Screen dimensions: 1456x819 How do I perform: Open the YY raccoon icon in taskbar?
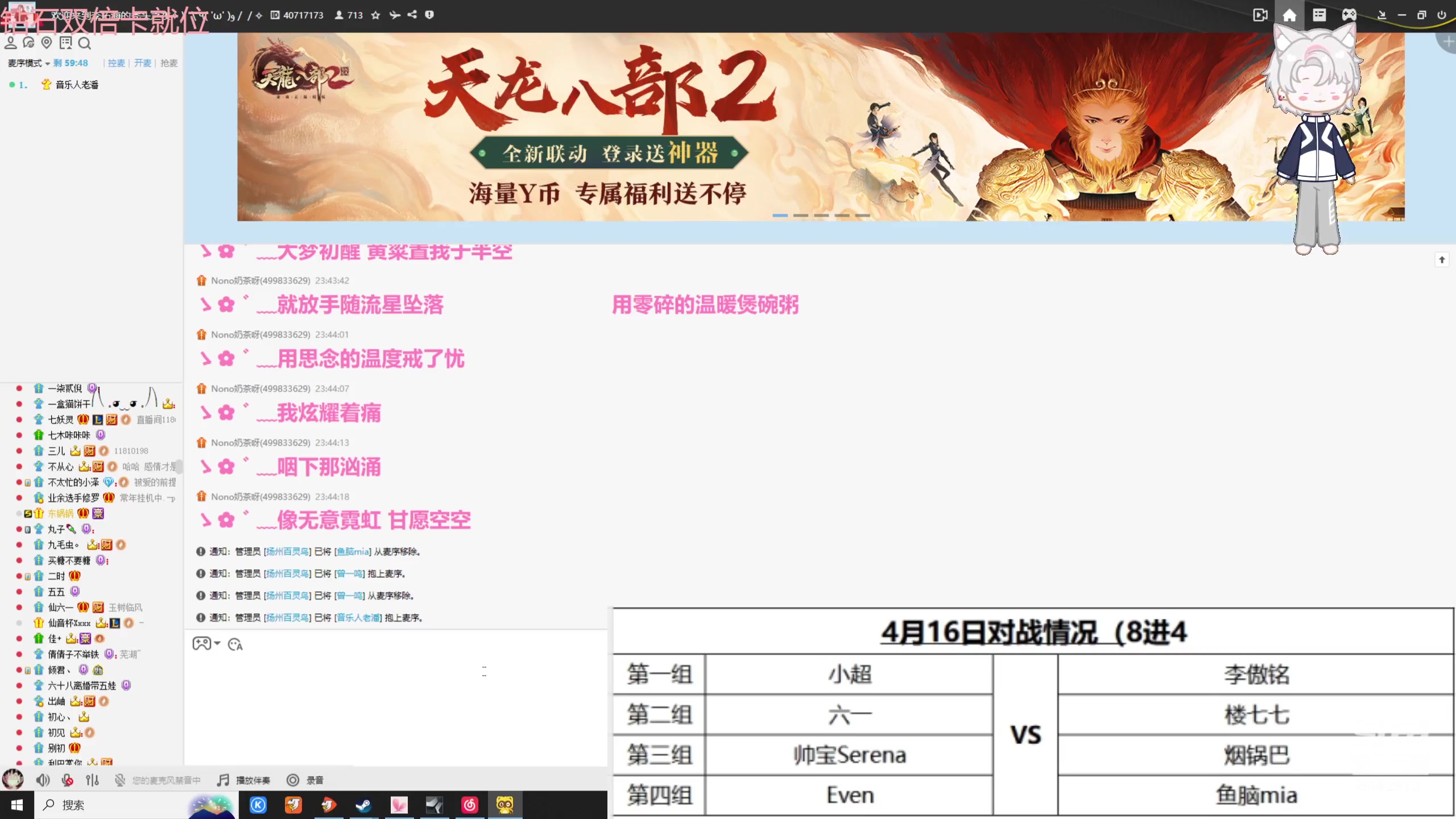click(505, 805)
